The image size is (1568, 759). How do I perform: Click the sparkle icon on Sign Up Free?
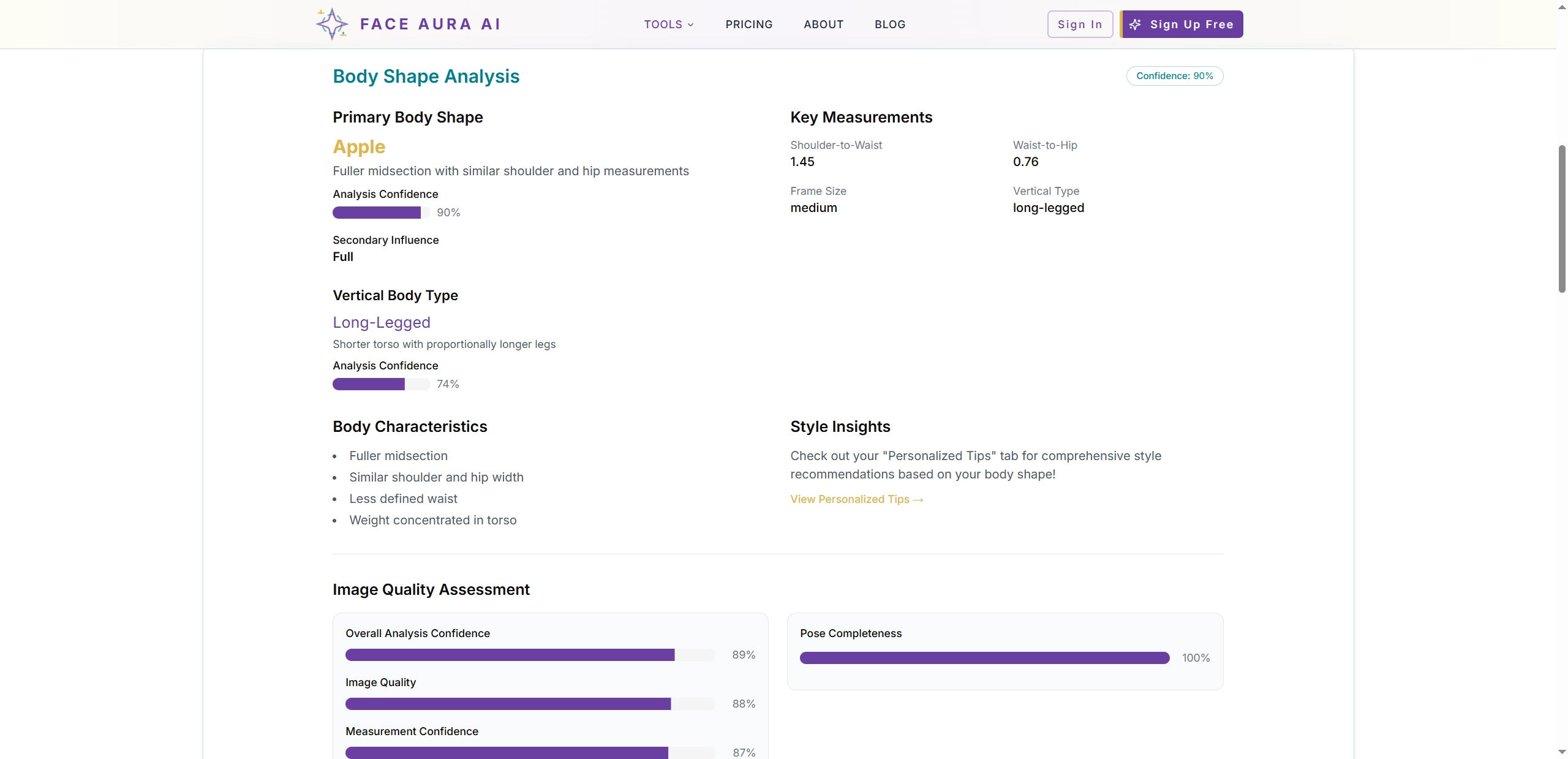(1135, 25)
